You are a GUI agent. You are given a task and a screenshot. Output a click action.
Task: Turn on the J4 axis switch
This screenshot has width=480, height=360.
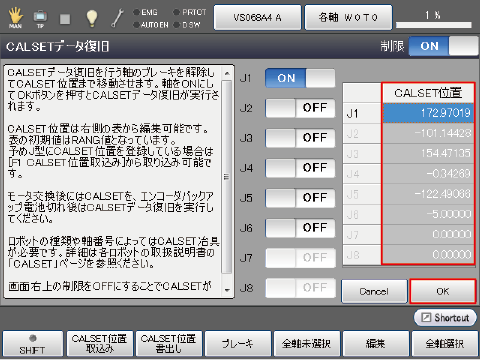(300, 168)
